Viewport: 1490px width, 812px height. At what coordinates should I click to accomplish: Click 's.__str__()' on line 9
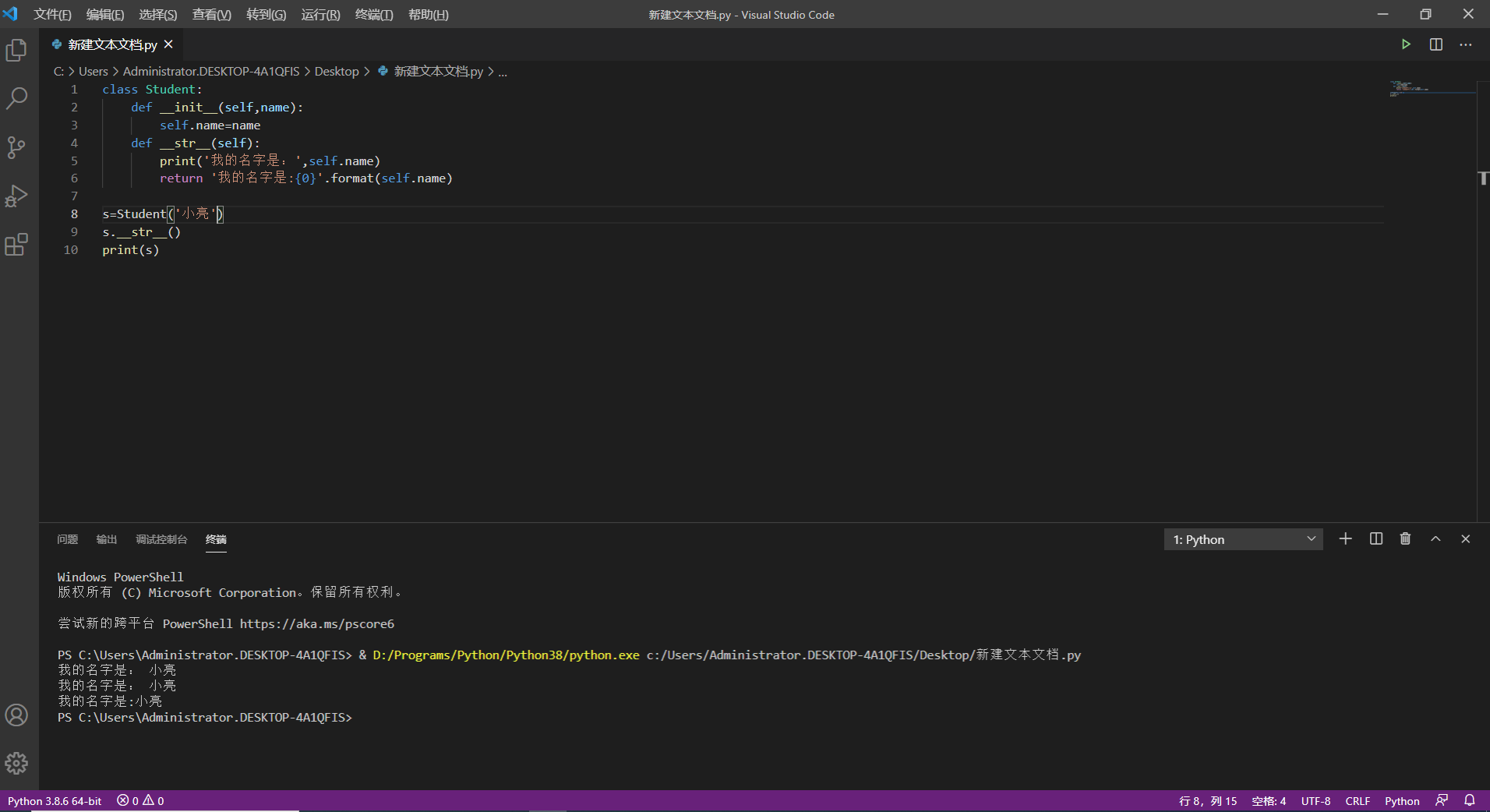coord(142,232)
